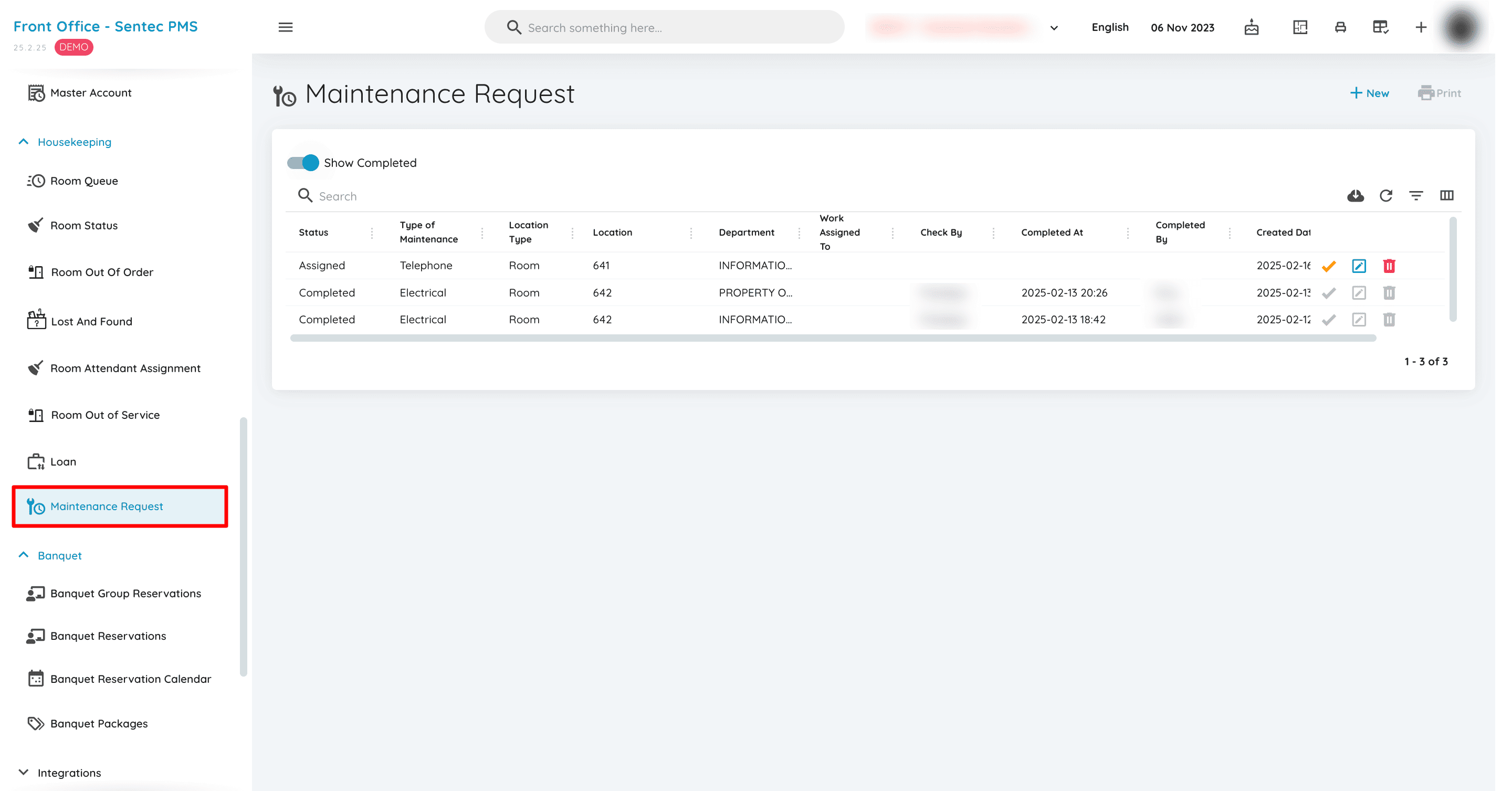Click the birthday cake icon in header
Screen dimensions: 1512x791
click(1251, 27)
